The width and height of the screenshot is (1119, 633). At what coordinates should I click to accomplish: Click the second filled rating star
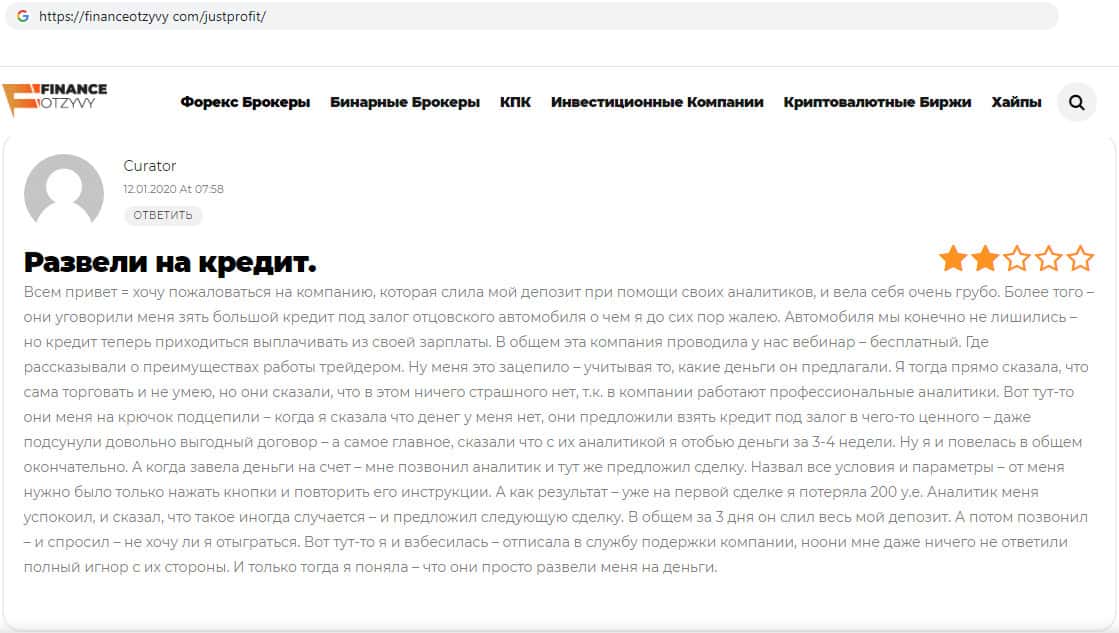pos(985,258)
